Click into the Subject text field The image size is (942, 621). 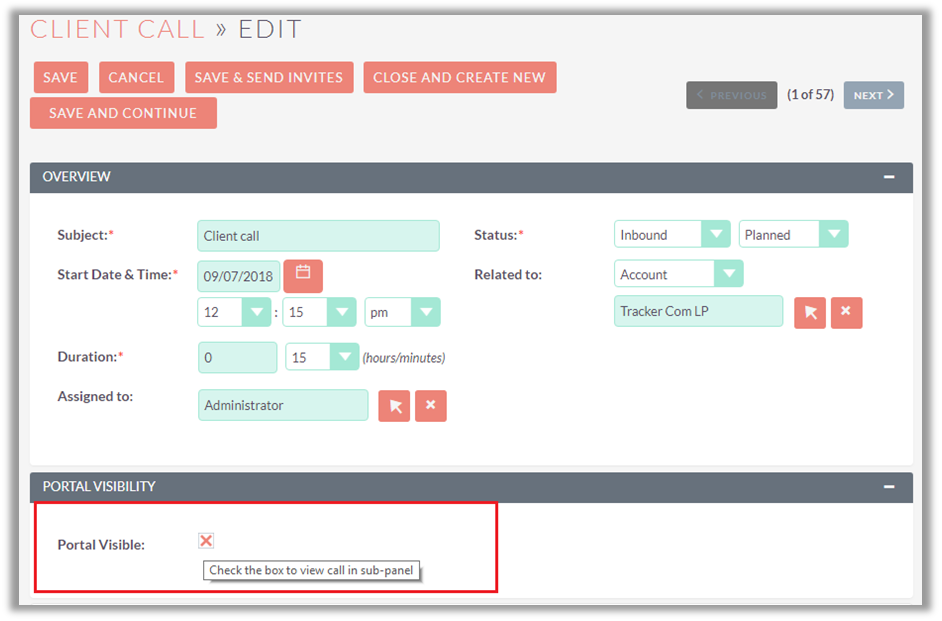pyautogui.click(x=318, y=236)
